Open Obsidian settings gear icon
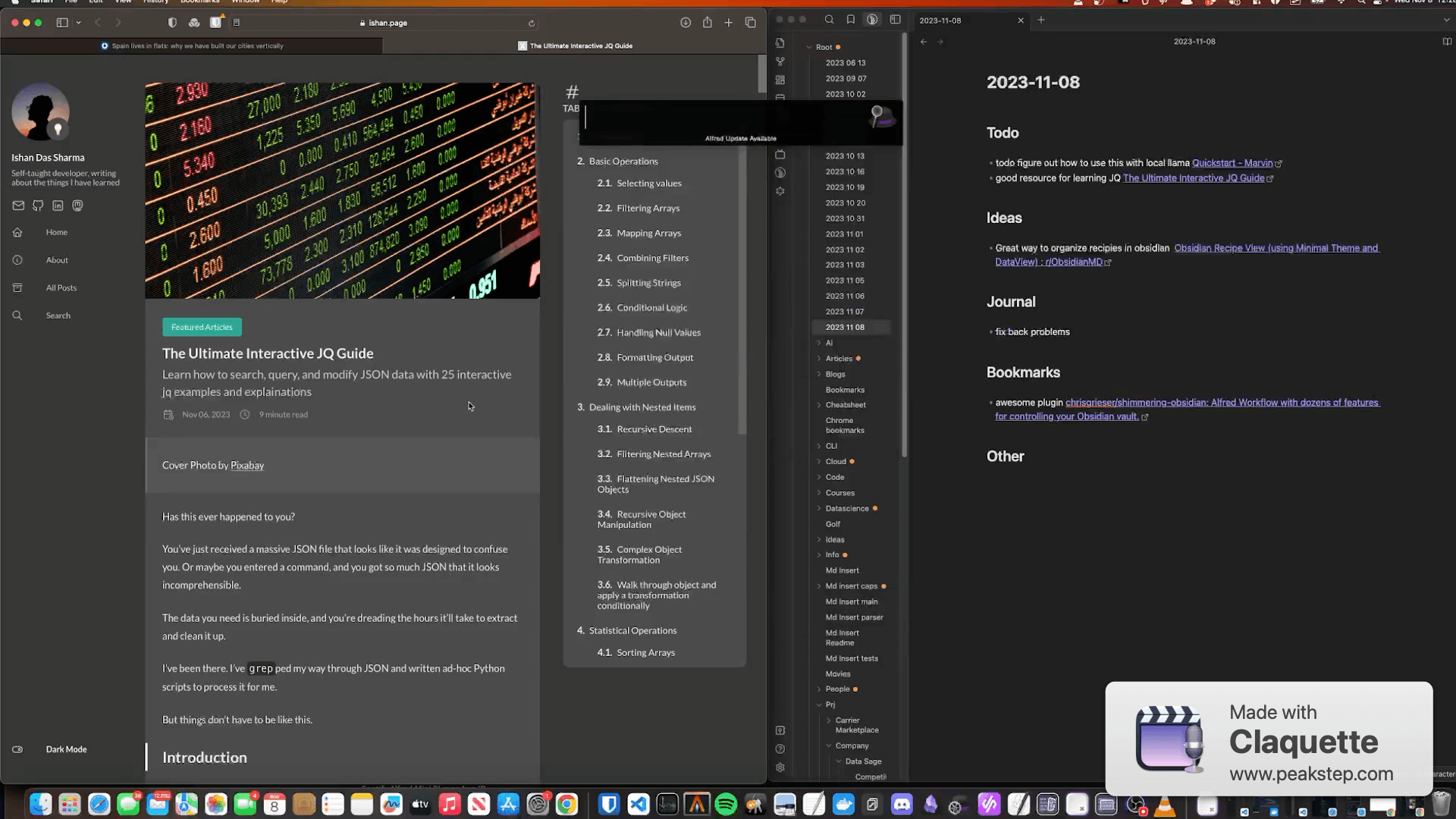Screen dimensions: 1456x819 pos(780,767)
